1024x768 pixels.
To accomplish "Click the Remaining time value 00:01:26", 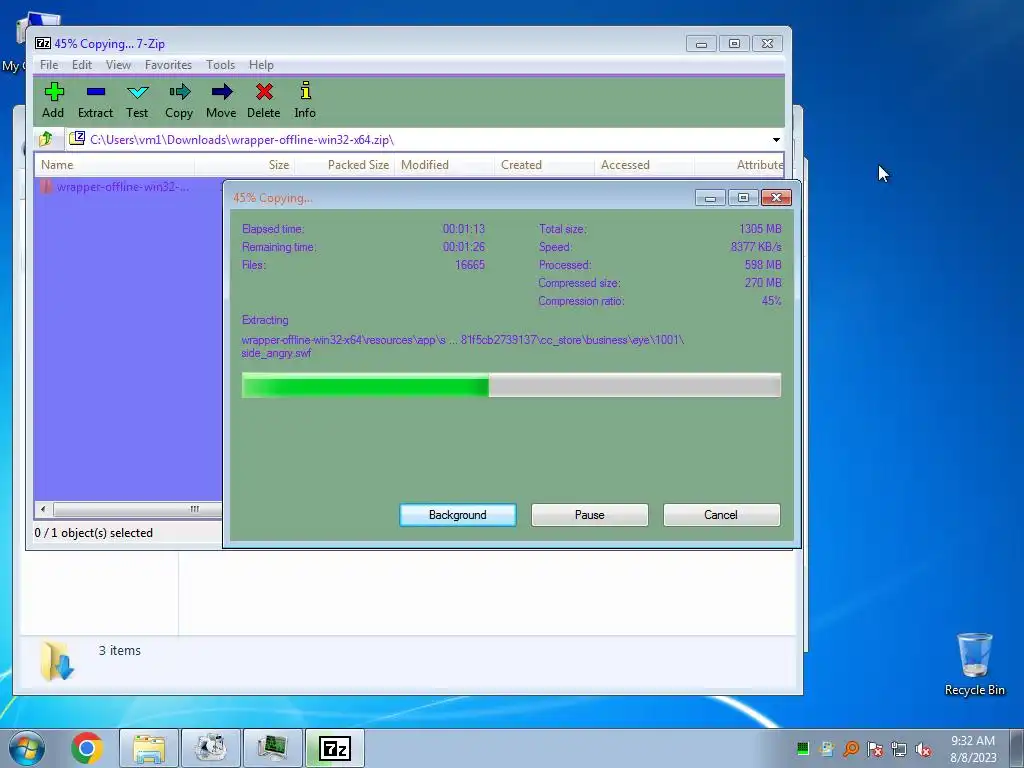I will click(x=464, y=247).
